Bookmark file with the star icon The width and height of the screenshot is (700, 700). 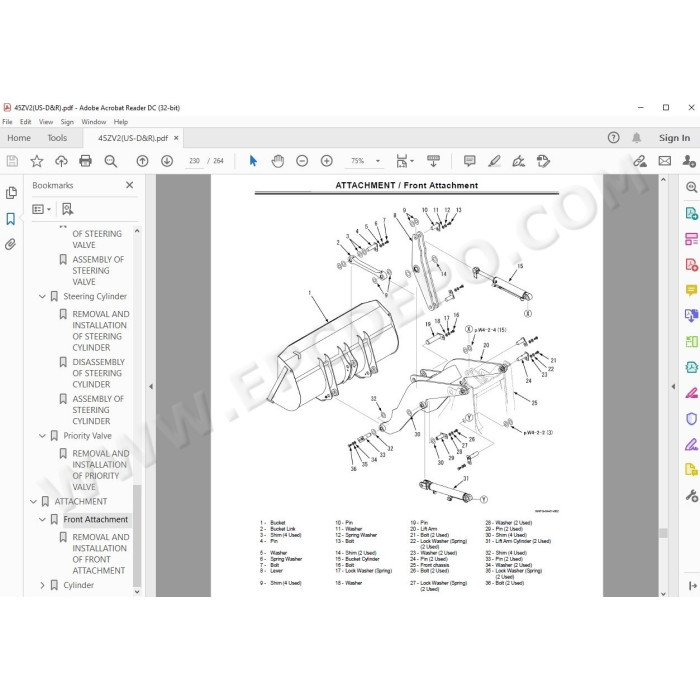37,161
